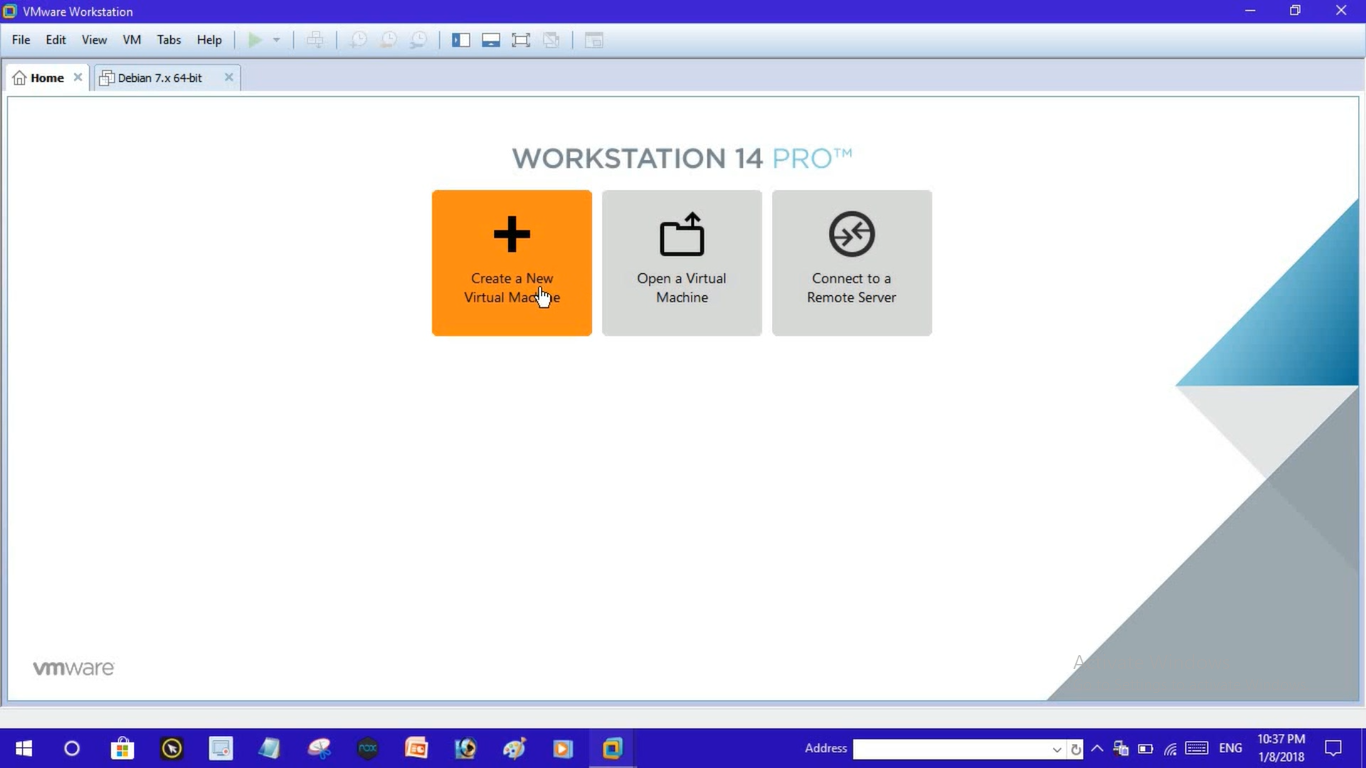Open the notepad app in the taskbar

click(x=270, y=748)
